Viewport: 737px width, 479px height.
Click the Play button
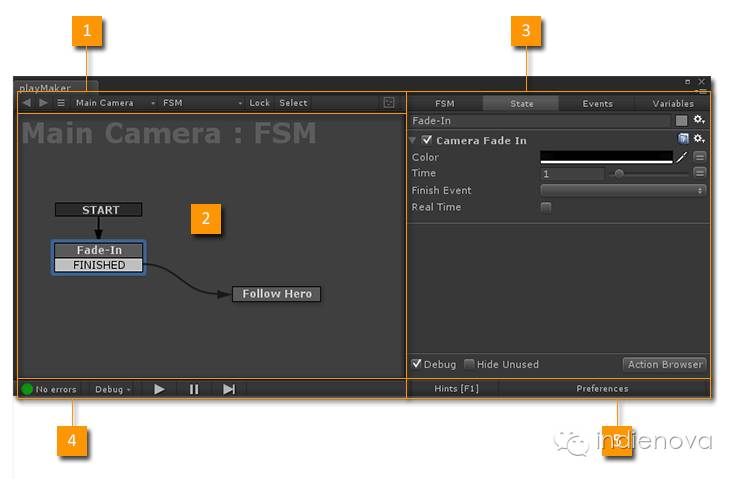click(159, 389)
